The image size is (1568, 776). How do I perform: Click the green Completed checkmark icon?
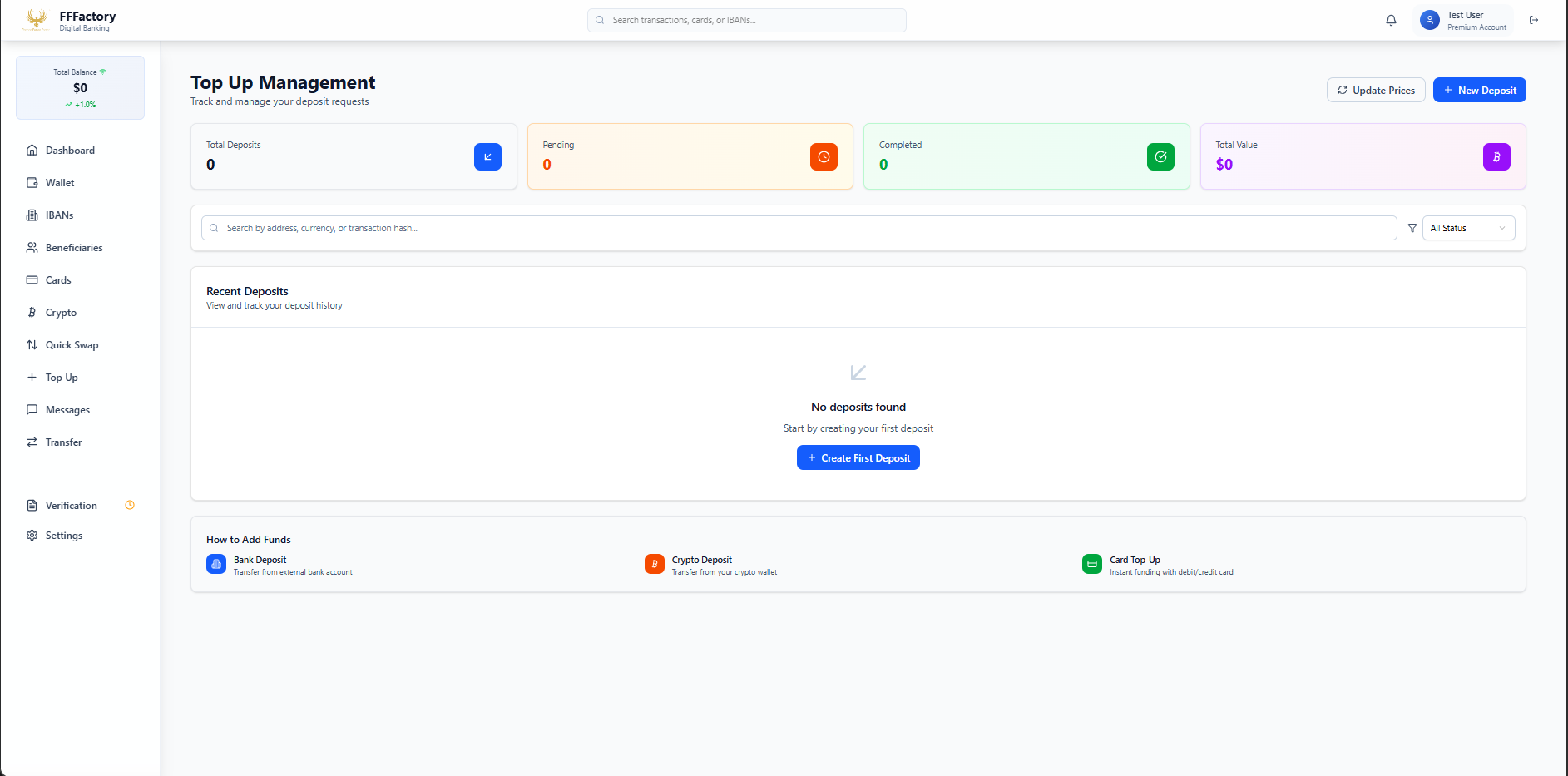click(x=1160, y=156)
